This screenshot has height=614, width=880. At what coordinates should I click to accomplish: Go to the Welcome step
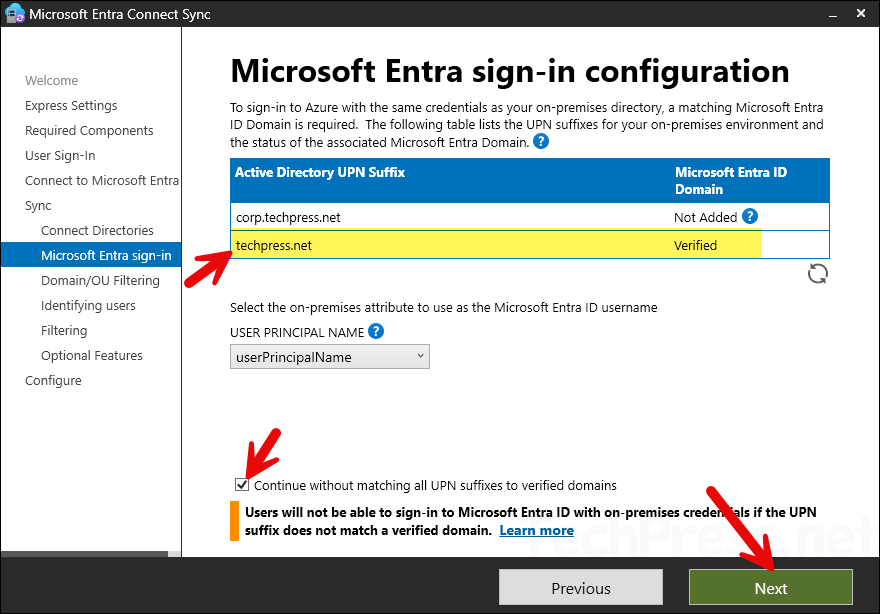(52, 80)
